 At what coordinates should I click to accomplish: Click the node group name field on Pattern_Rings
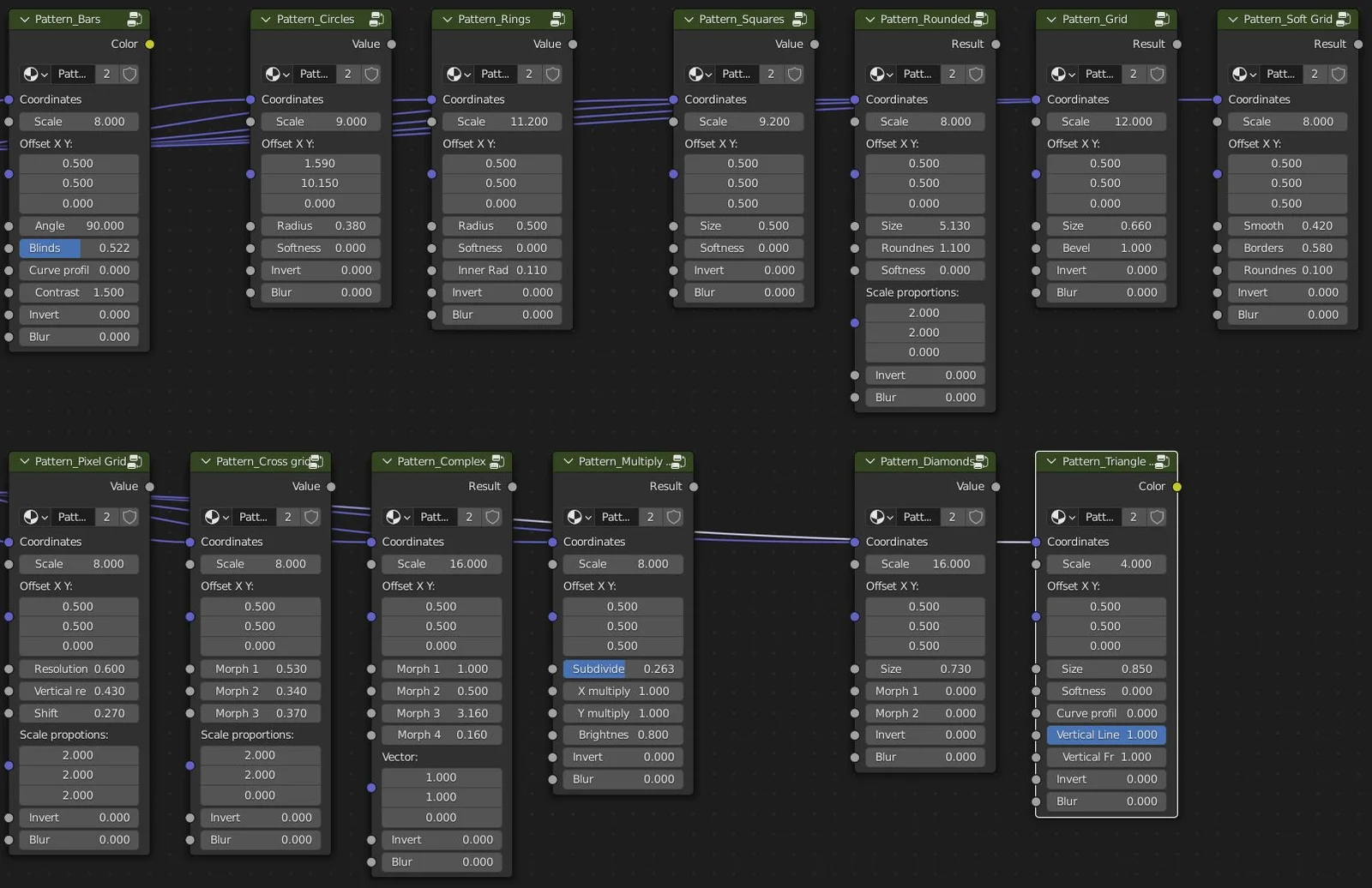(x=496, y=75)
